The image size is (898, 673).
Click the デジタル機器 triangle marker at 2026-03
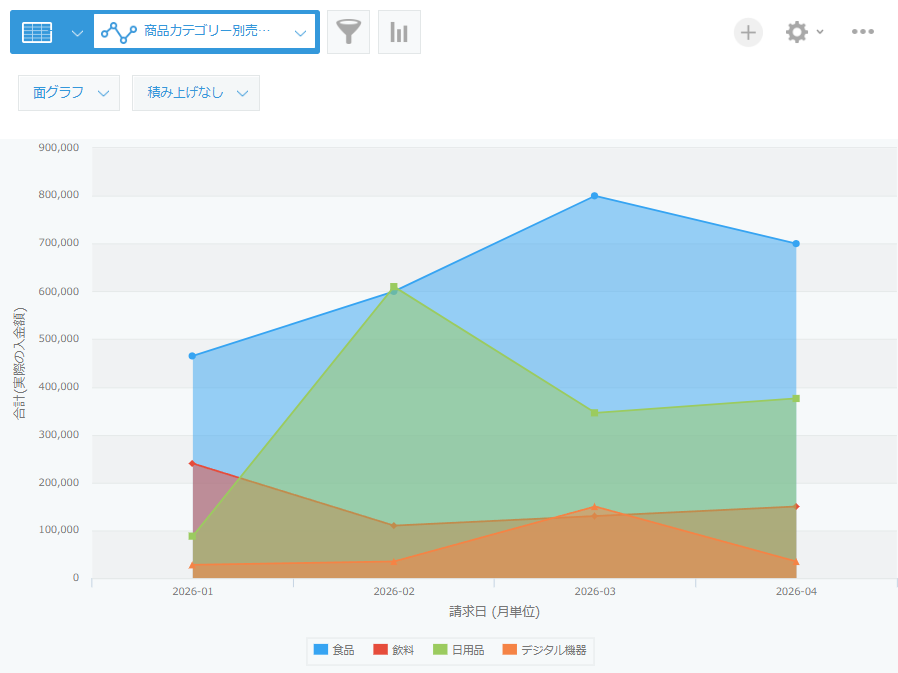point(594,506)
